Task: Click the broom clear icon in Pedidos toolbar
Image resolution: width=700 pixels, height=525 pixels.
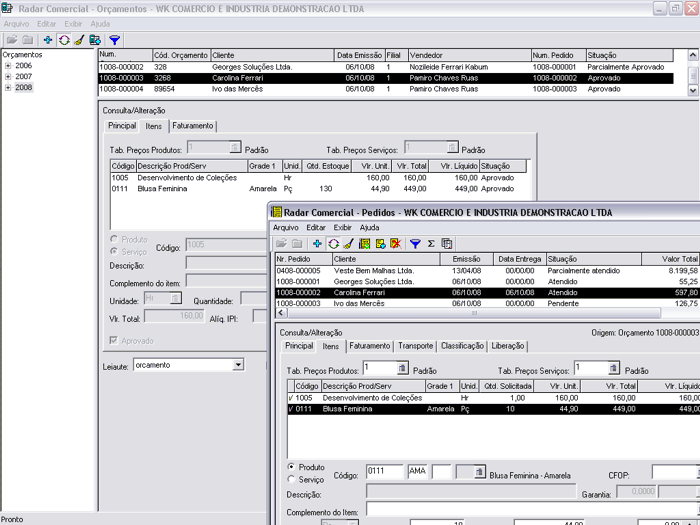Action: click(349, 244)
